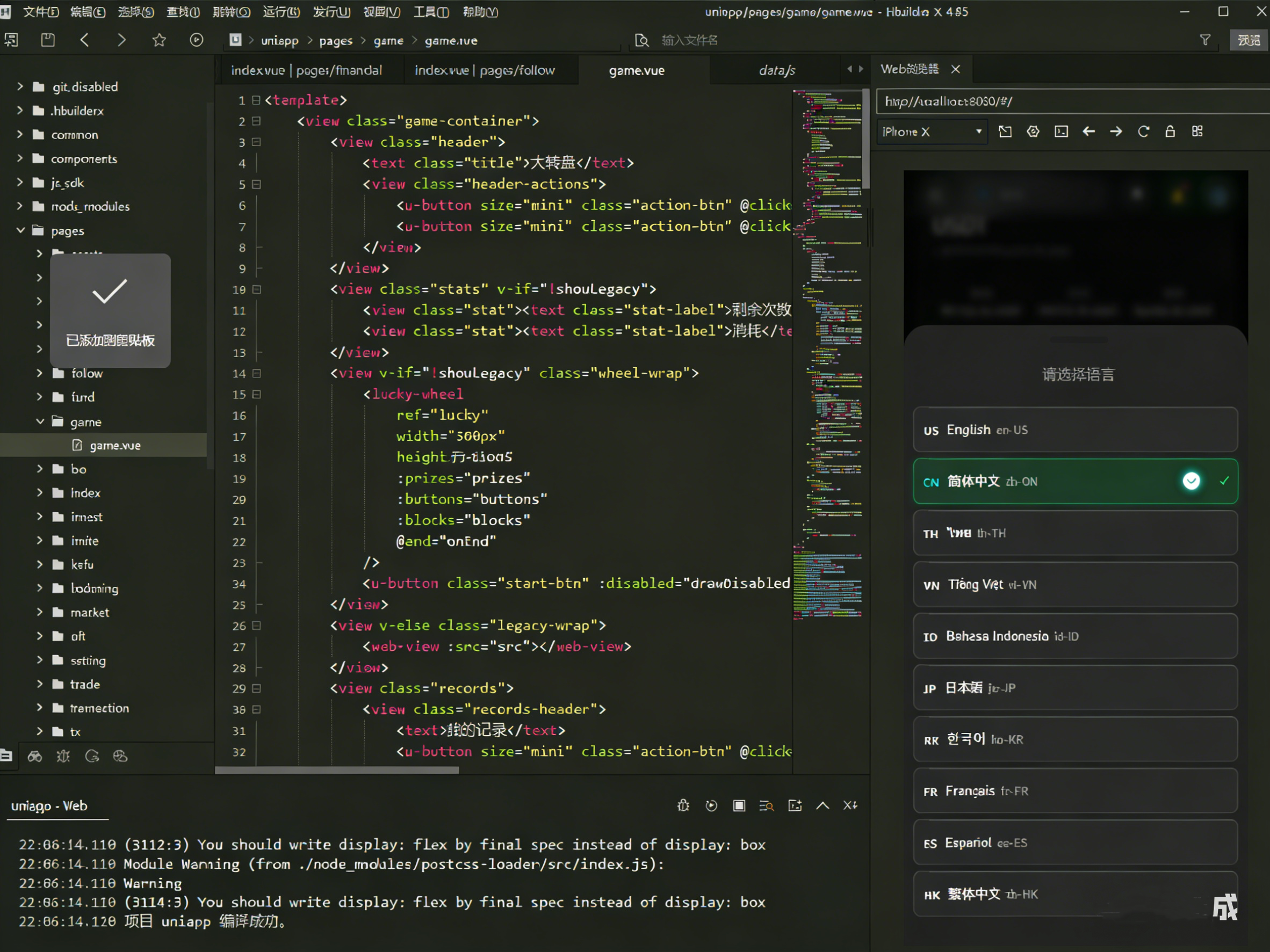Click the 预览 preview button
This screenshot has height=952, width=1270.
1249,40
